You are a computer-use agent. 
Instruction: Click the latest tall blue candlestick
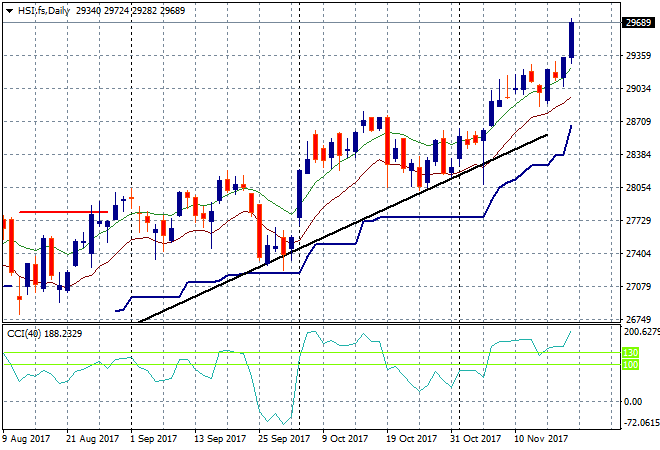[x=572, y=40]
